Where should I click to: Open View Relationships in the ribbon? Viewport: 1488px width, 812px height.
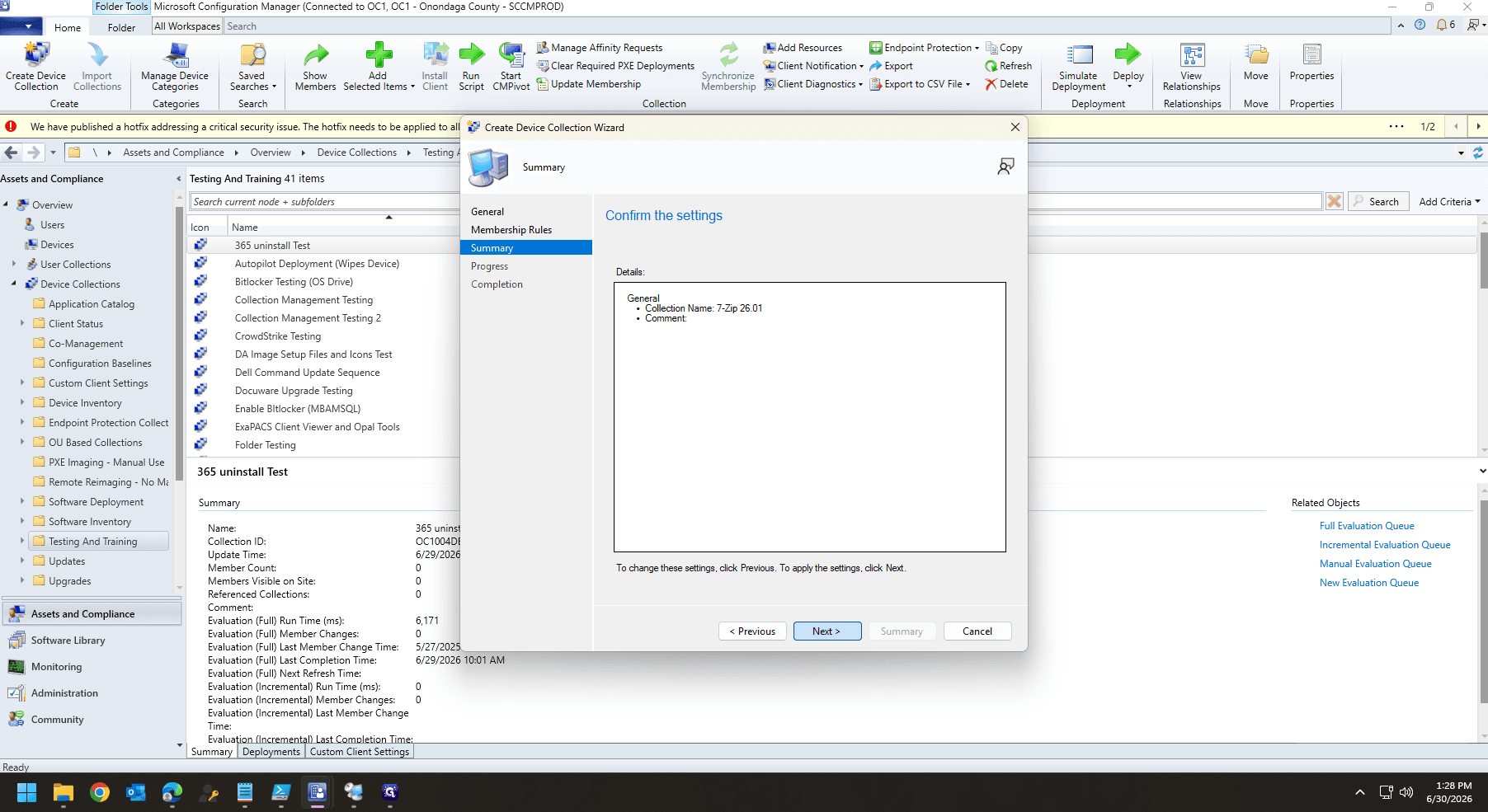1191,67
